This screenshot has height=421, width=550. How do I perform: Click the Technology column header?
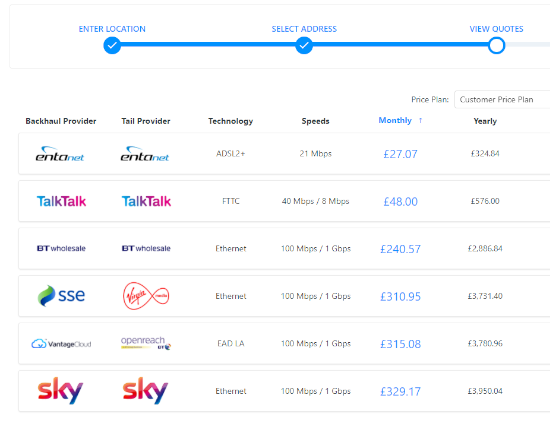pyautogui.click(x=230, y=121)
